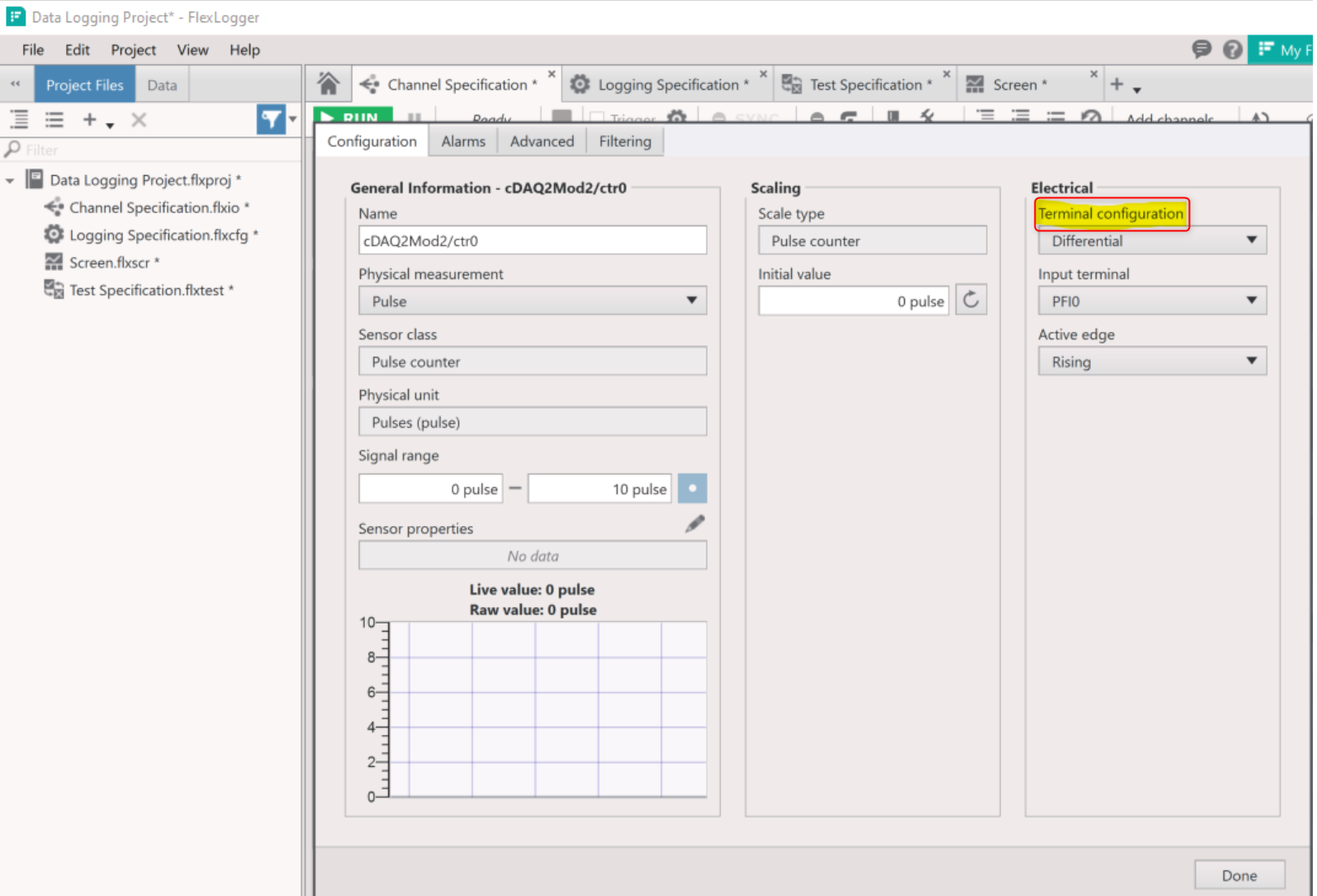Collapse the left project pane
This screenshot has height=896, width=1317.
pos(15,84)
